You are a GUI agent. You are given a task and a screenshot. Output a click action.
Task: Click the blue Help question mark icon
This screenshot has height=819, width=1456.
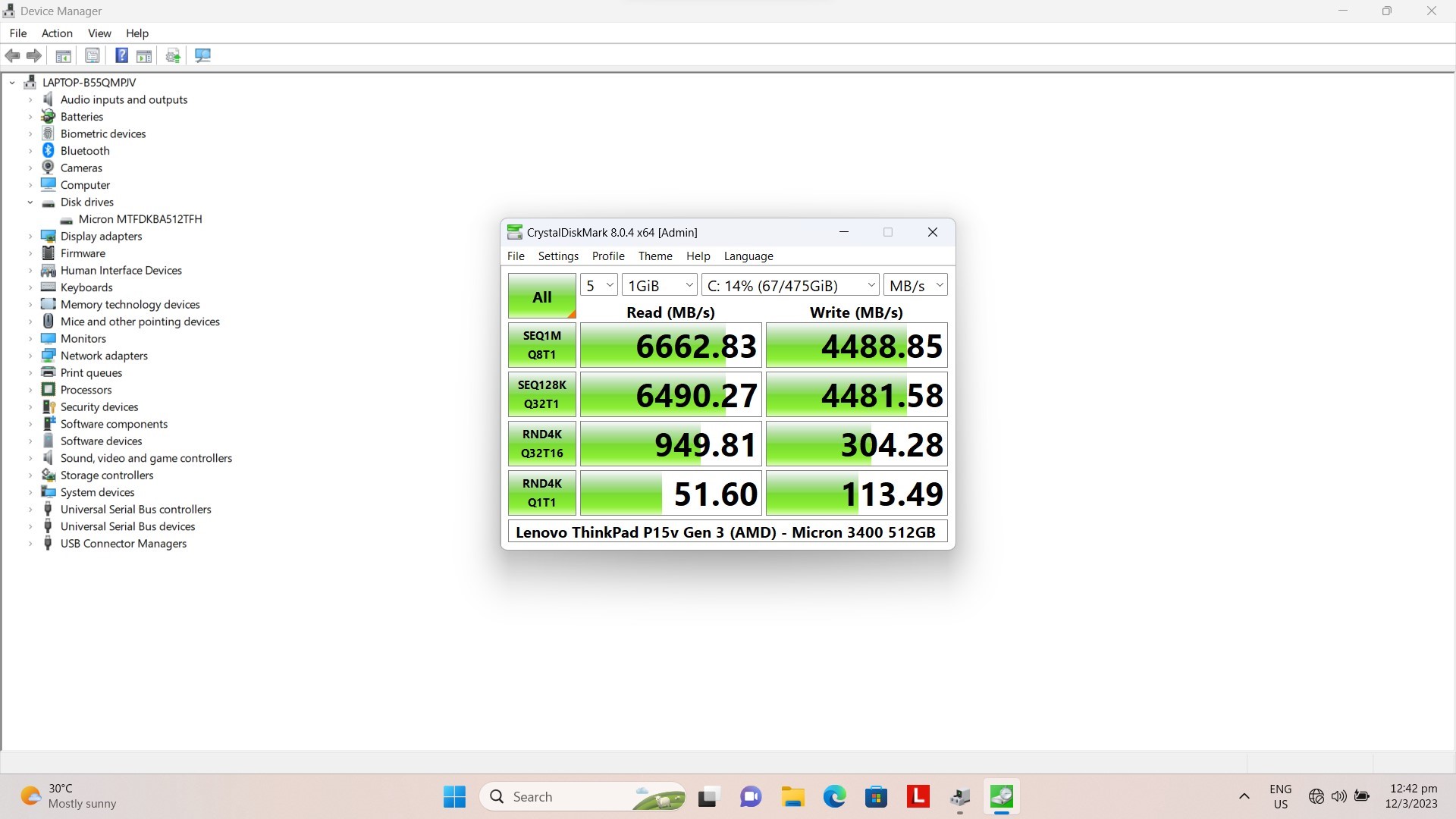[121, 55]
